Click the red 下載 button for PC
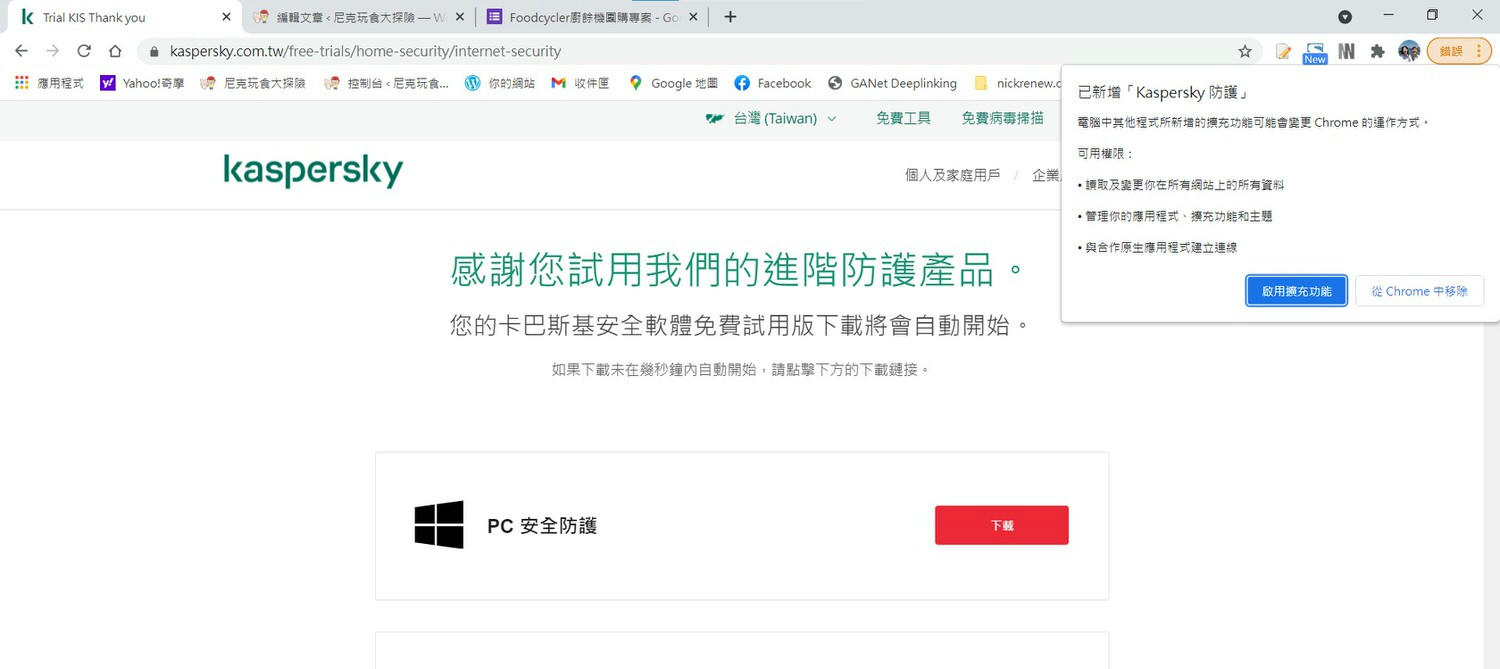The image size is (1500, 669). [1002, 525]
